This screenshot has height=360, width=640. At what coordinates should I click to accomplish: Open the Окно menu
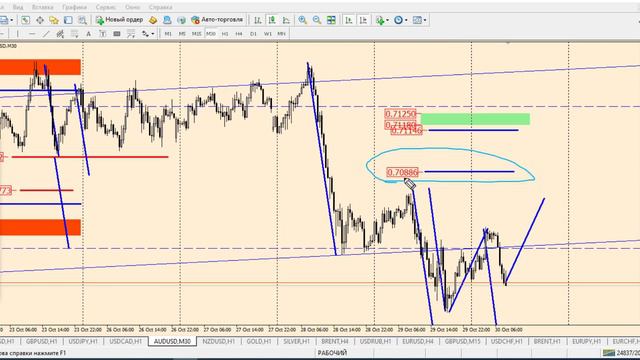[x=133, y=7]
